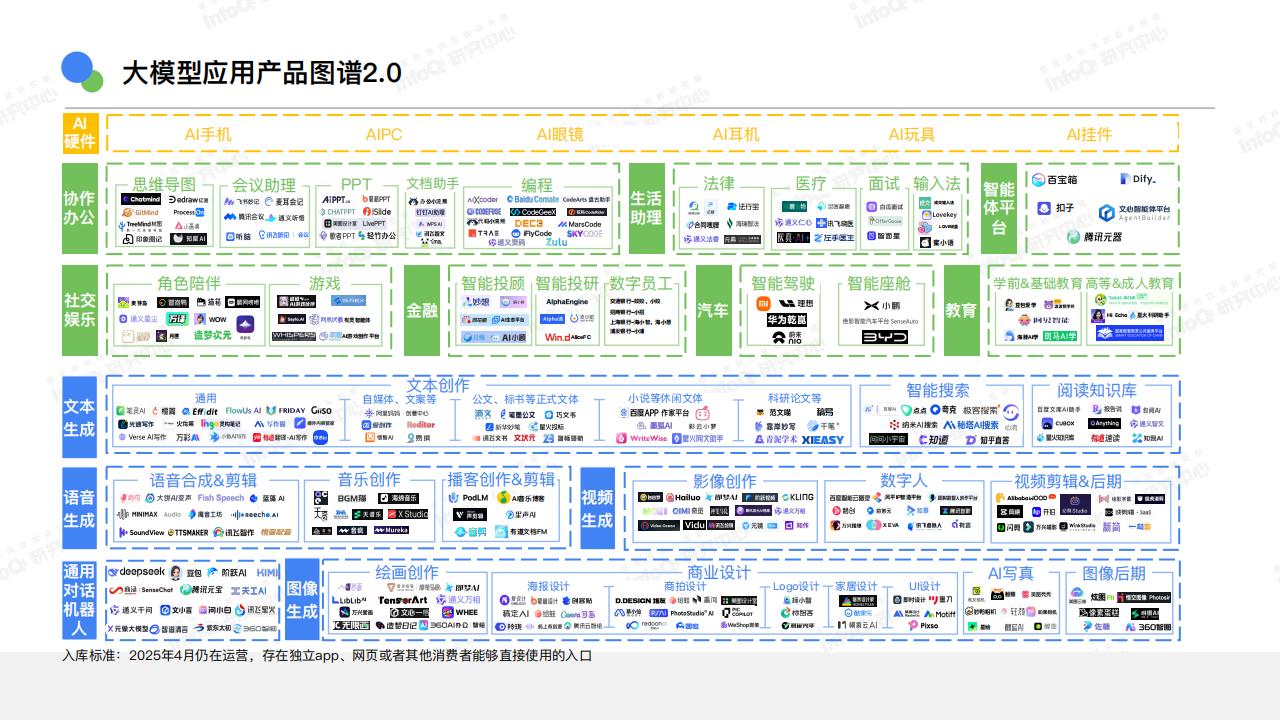The image size is (1280, 720).
Task: Click the 数字人 section heading
Action: coord(904,481)
